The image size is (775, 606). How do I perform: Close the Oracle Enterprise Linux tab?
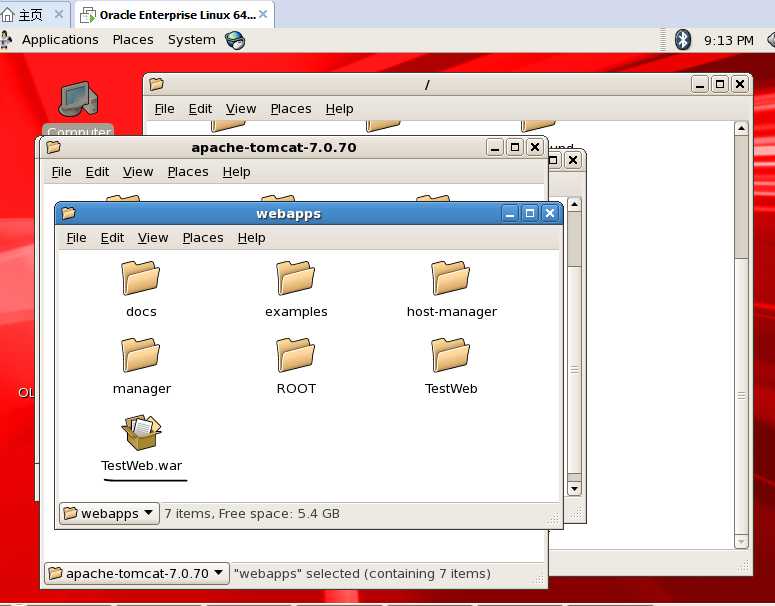tap(263, 14)
